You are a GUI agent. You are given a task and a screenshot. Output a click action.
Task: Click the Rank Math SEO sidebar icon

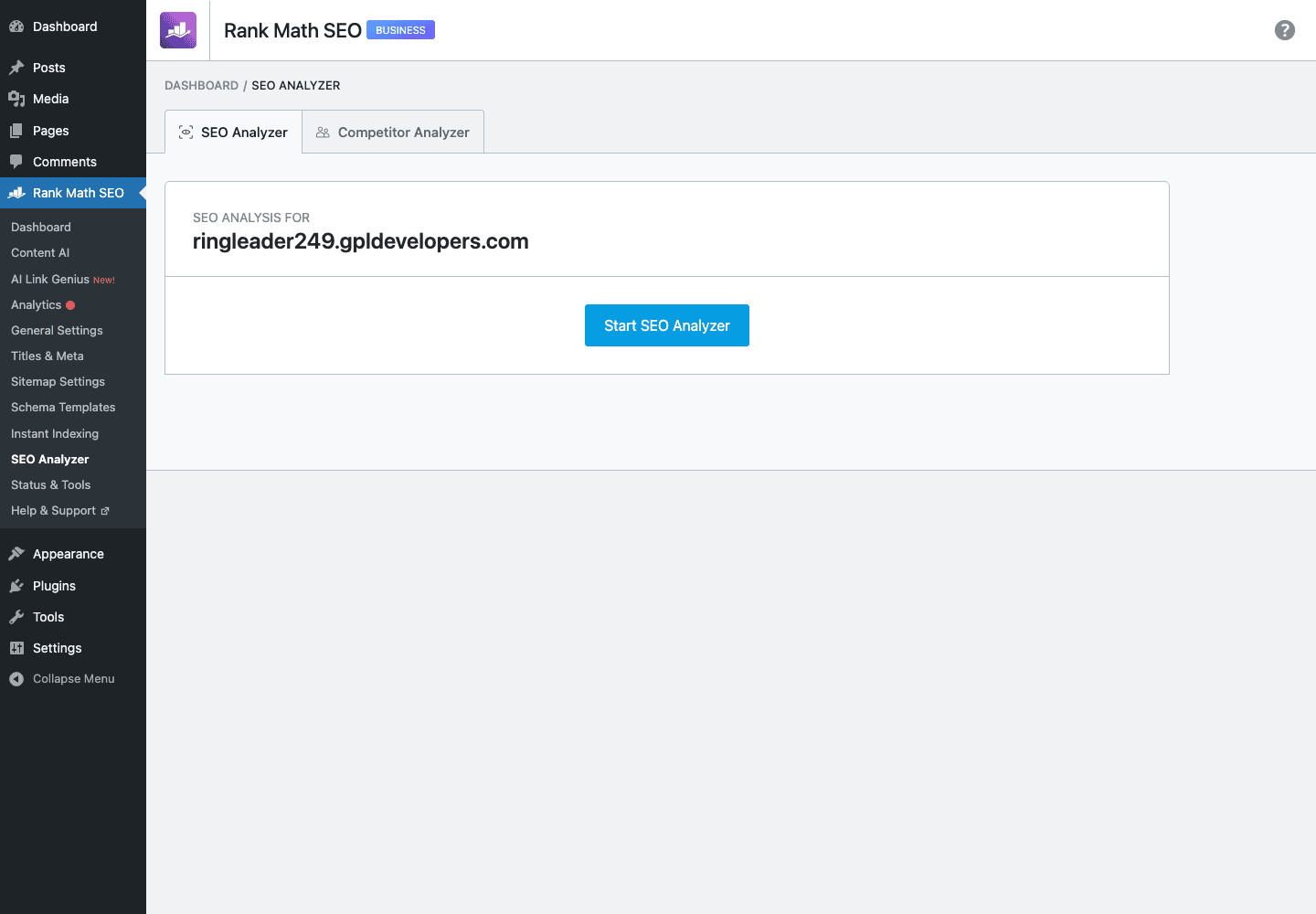pyautogui.click(x=16, y=193)
